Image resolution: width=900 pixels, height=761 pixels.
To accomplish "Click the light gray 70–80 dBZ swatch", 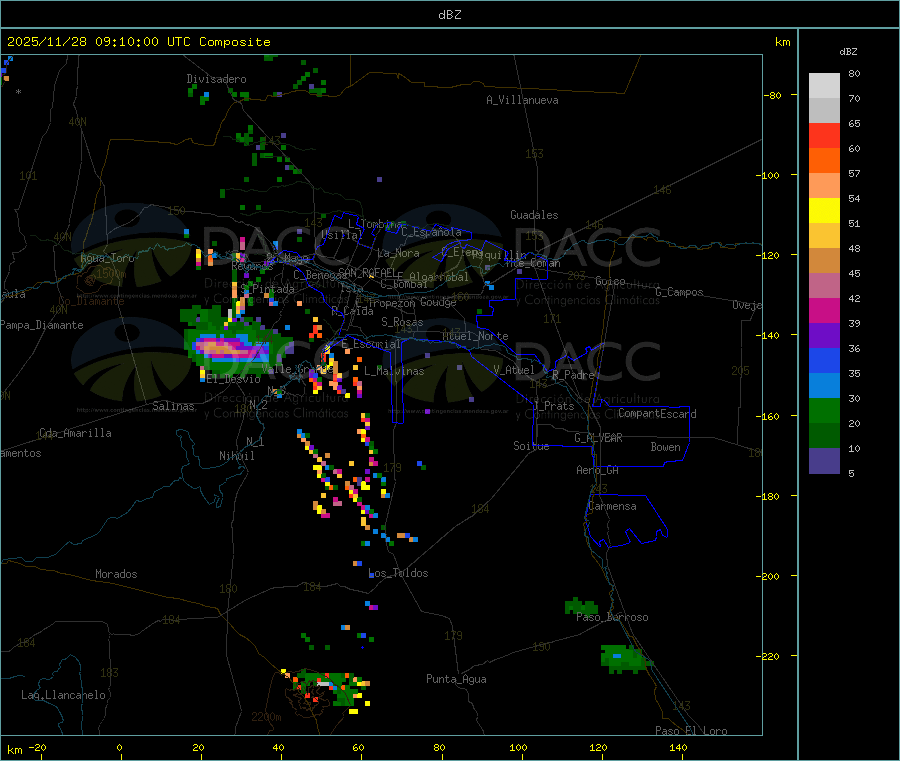I will [x=824, y=86].
